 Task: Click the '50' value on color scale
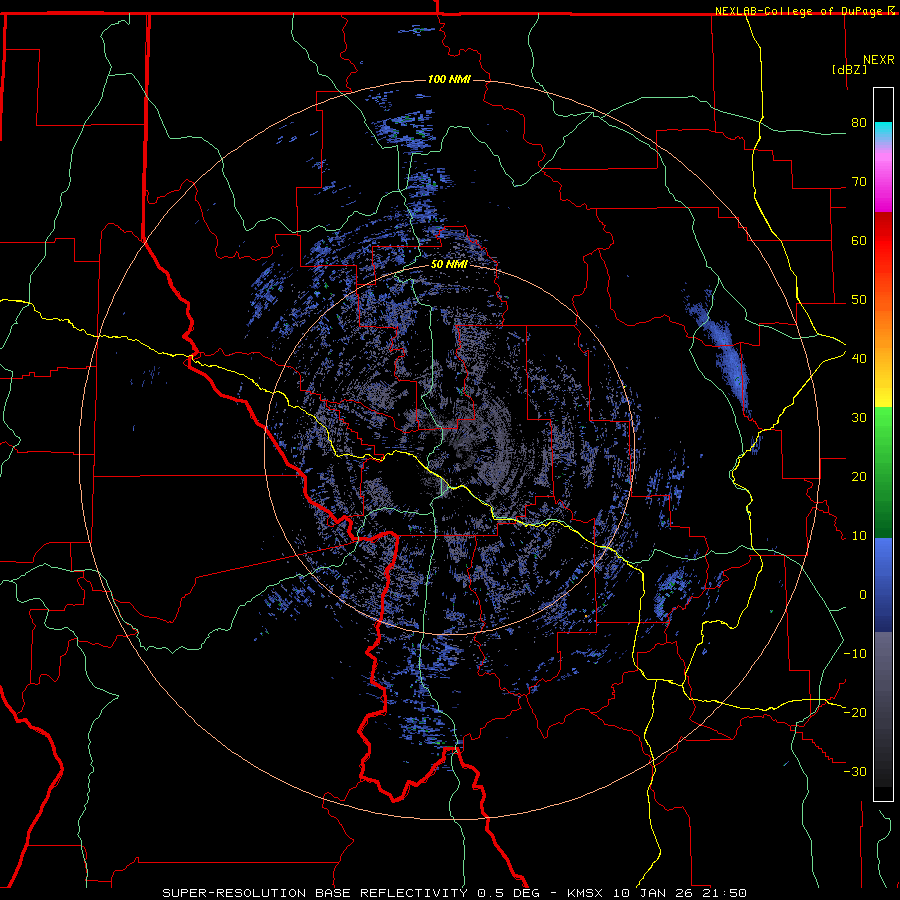[859, 300]
